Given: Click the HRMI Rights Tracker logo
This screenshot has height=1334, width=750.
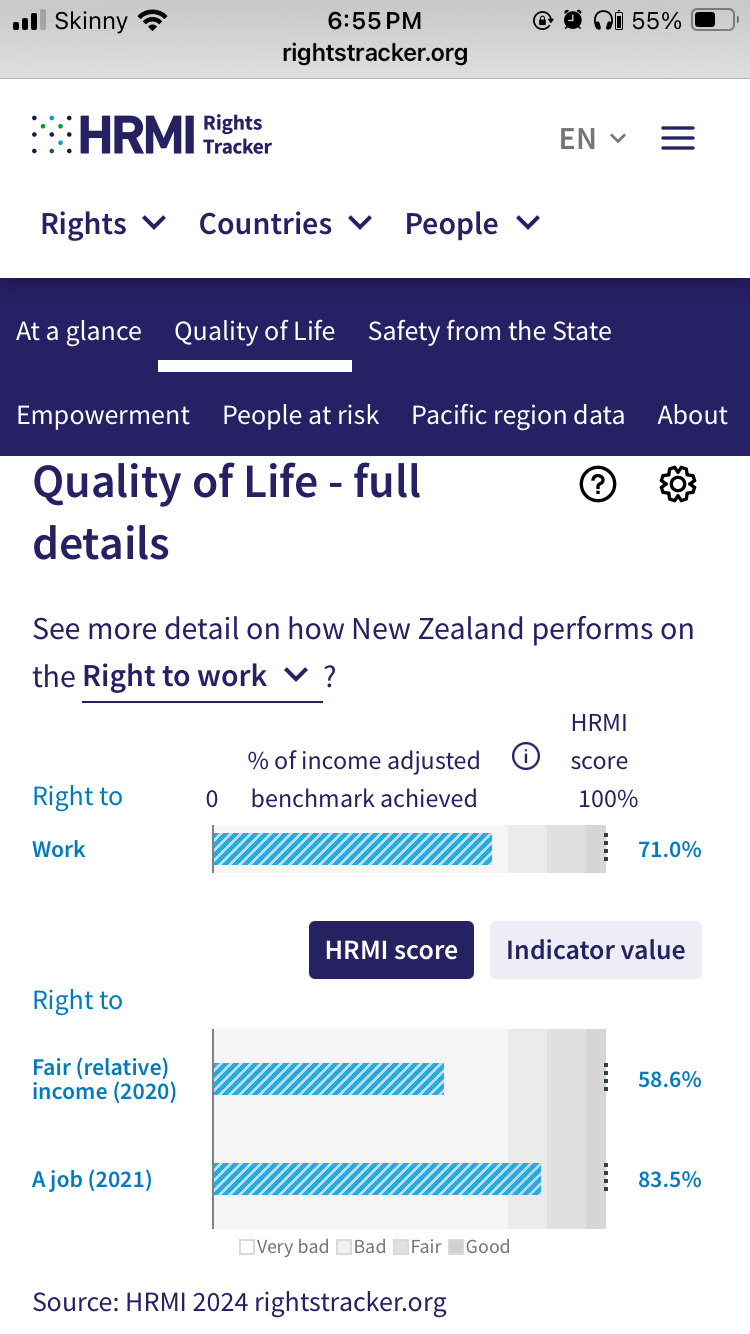Looking at the screenshot, I should 152,135.
